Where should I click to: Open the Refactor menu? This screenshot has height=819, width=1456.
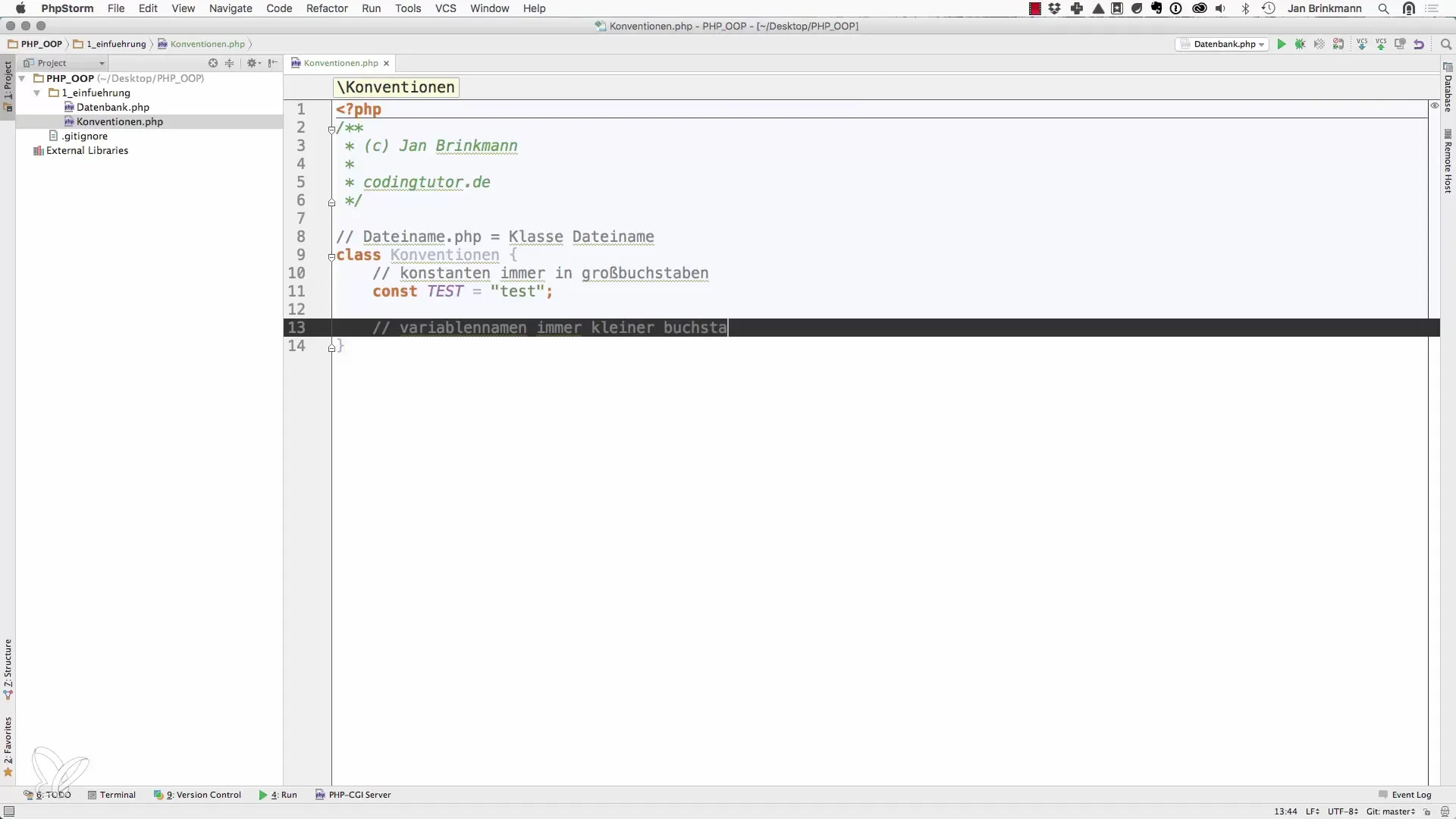pyautogui.click(x=327, y=8)
